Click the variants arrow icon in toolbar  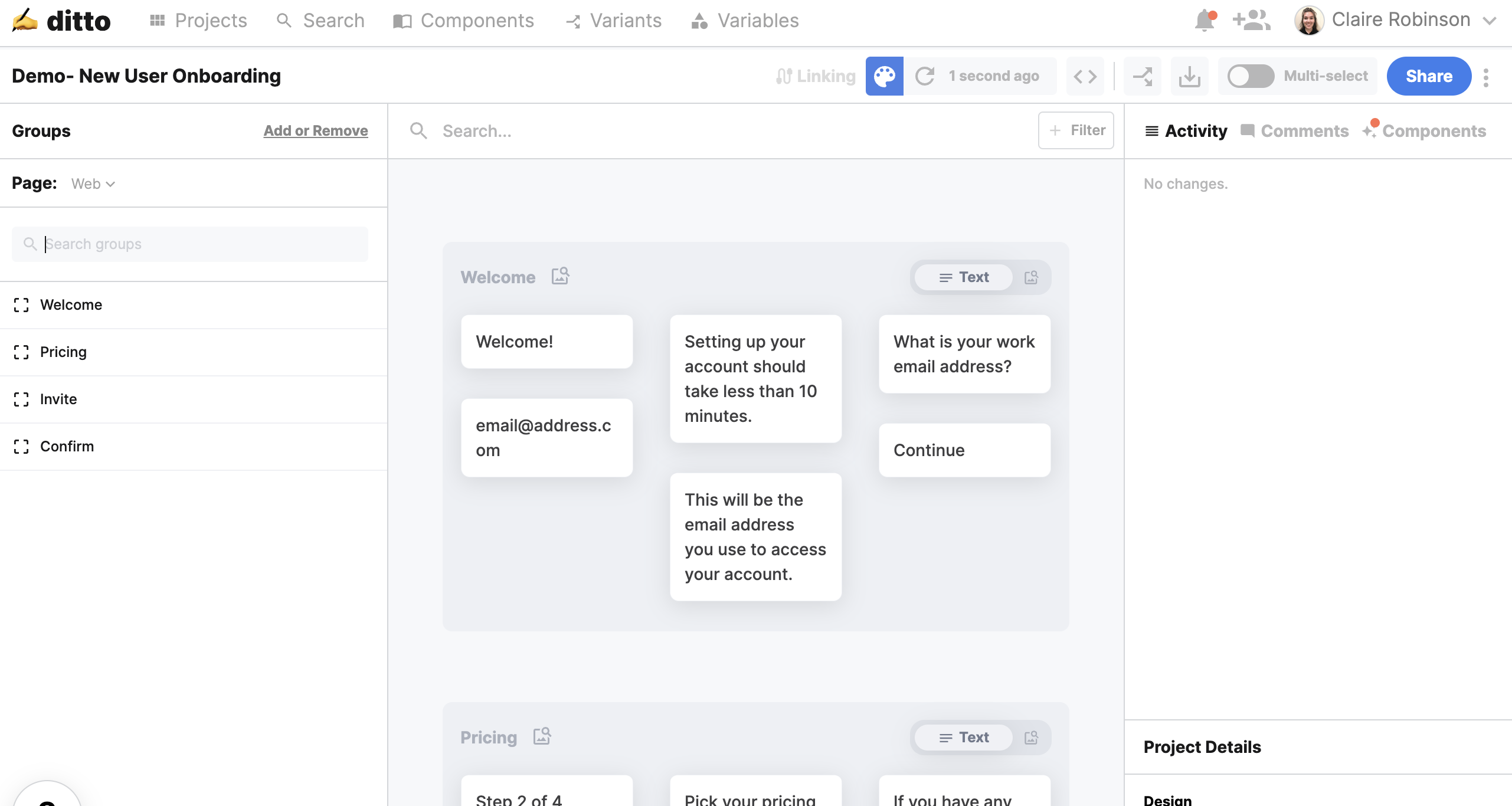point(1142,76)
